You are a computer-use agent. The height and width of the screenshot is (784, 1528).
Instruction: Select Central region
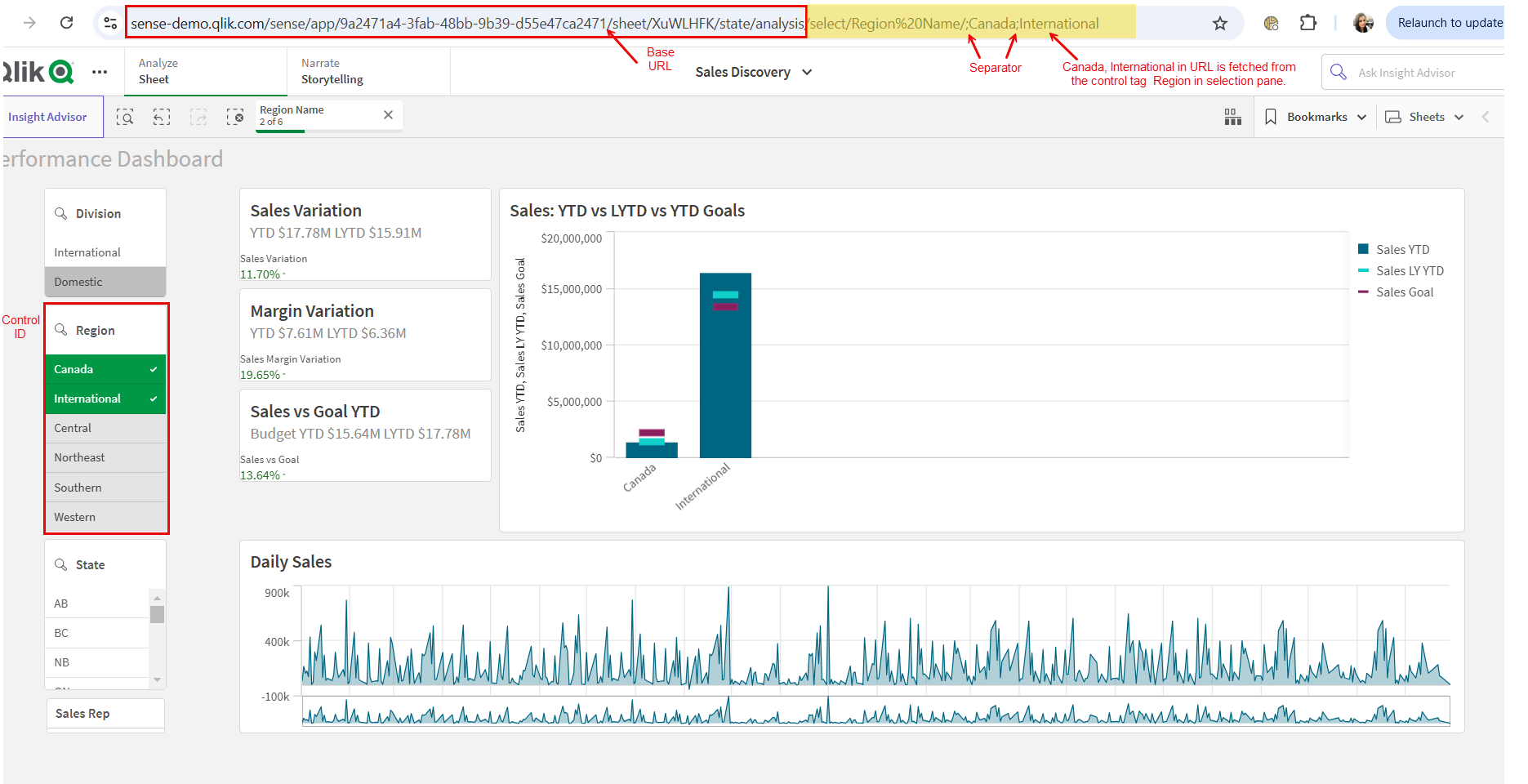[105, 428]
